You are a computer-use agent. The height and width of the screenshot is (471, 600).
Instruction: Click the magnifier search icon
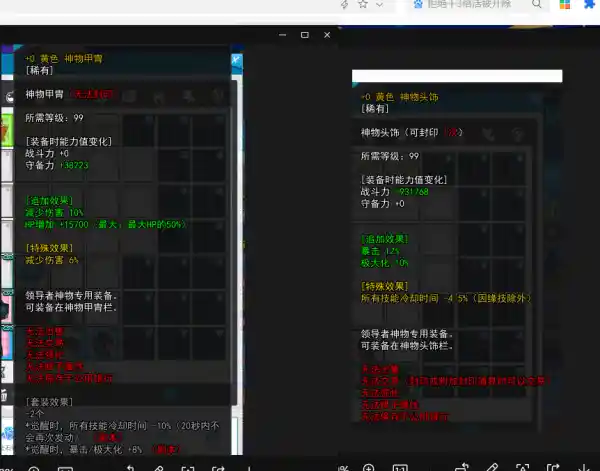[x=537, y=4]
